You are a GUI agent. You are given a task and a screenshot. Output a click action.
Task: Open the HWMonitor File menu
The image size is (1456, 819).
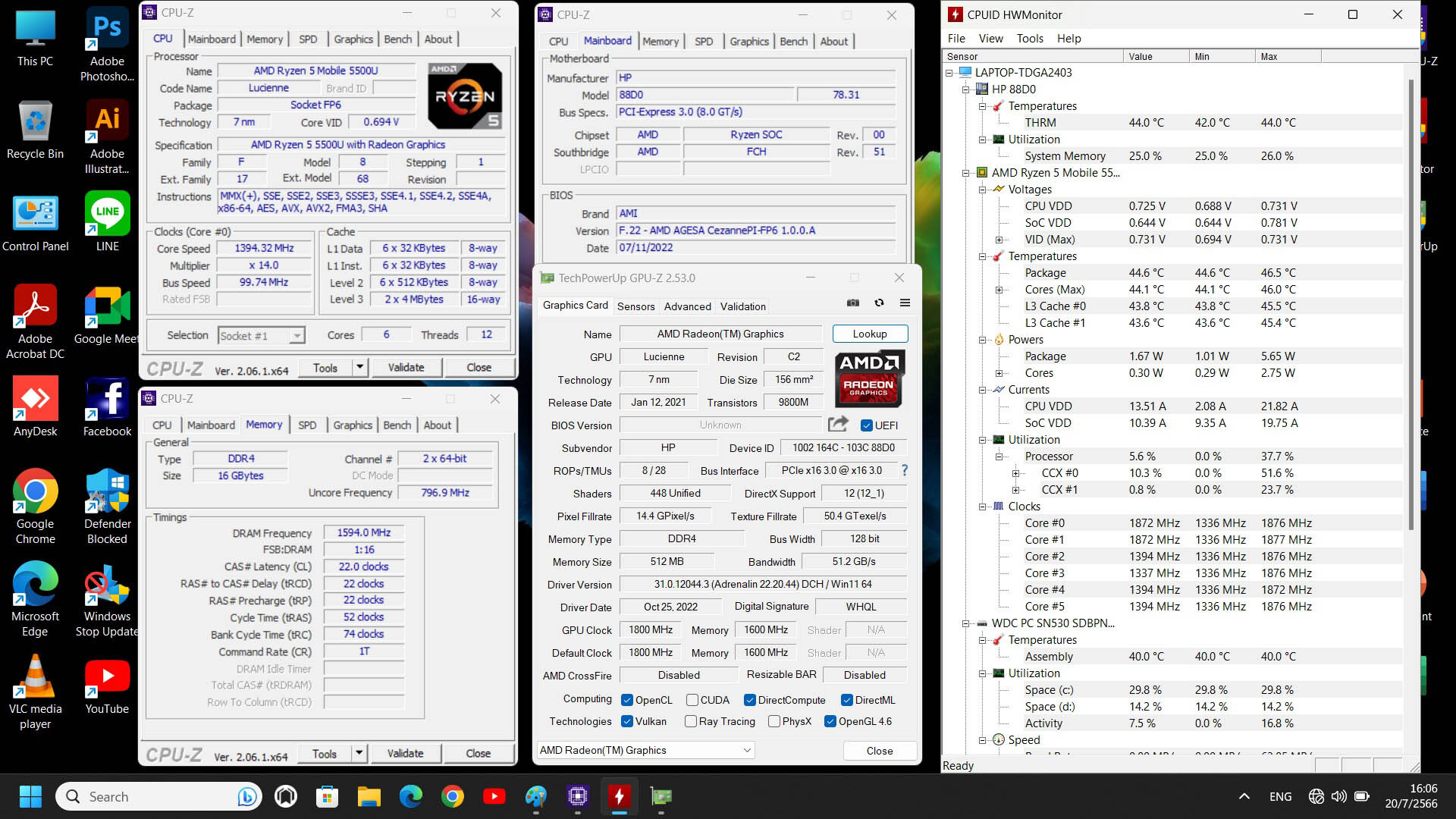coord(956,38)
